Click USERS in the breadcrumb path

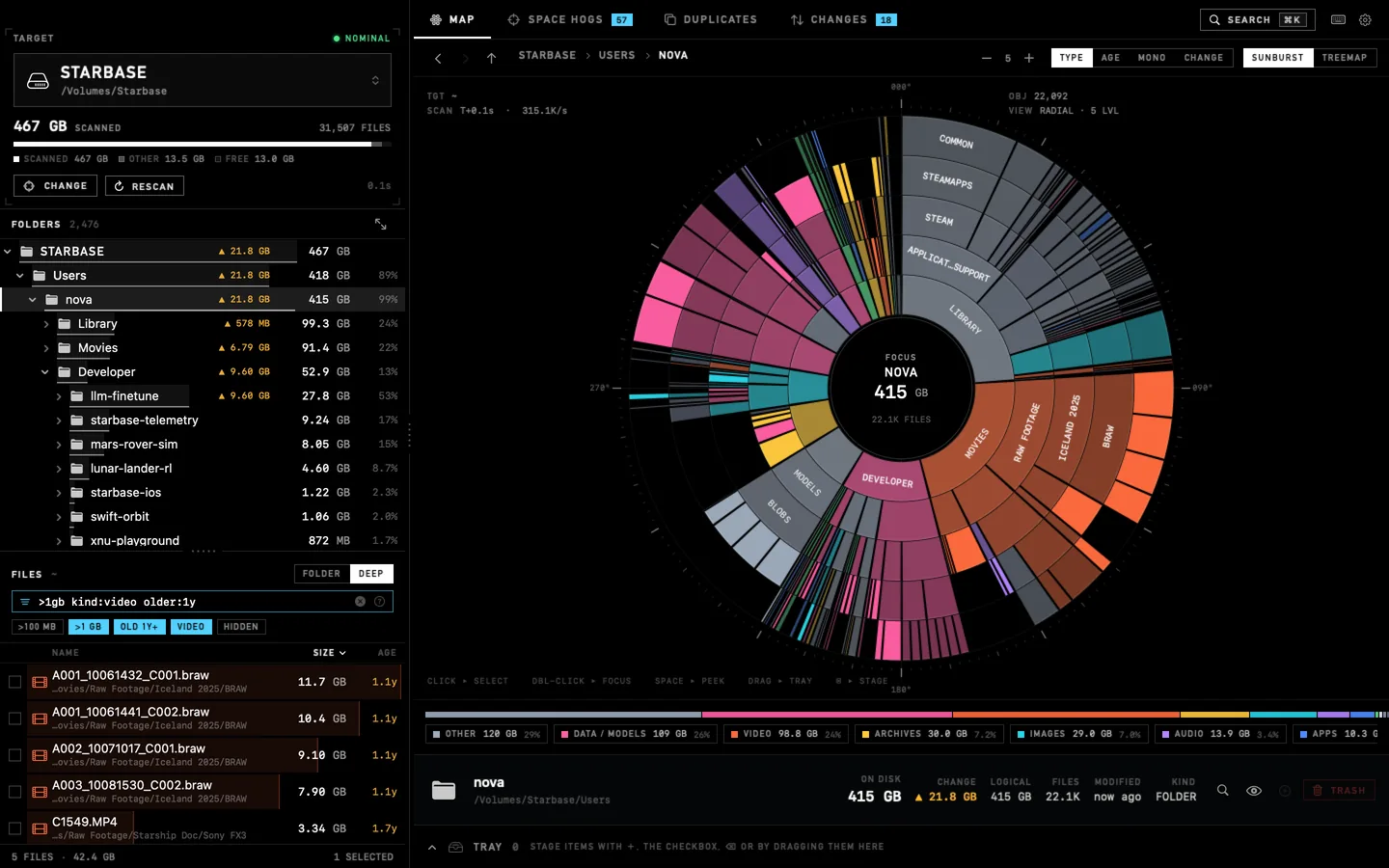click(616, 56)
